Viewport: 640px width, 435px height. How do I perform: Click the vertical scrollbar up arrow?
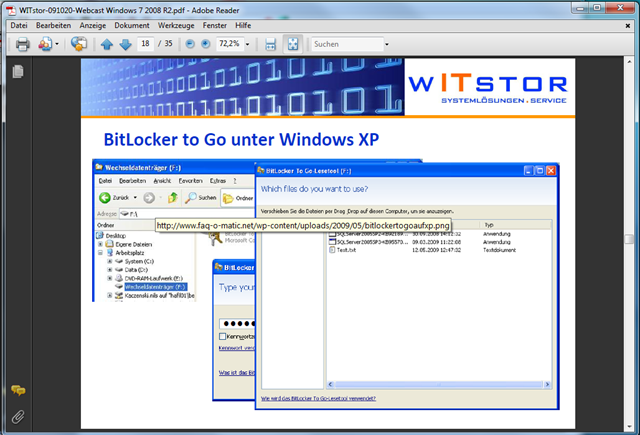629,62
